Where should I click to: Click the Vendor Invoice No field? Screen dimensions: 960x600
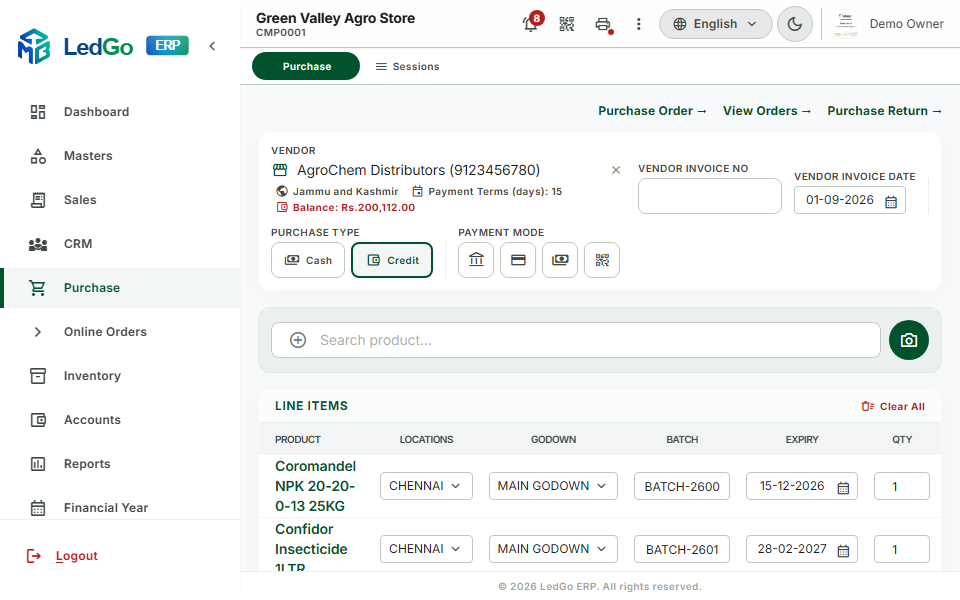tap(710, 196)
